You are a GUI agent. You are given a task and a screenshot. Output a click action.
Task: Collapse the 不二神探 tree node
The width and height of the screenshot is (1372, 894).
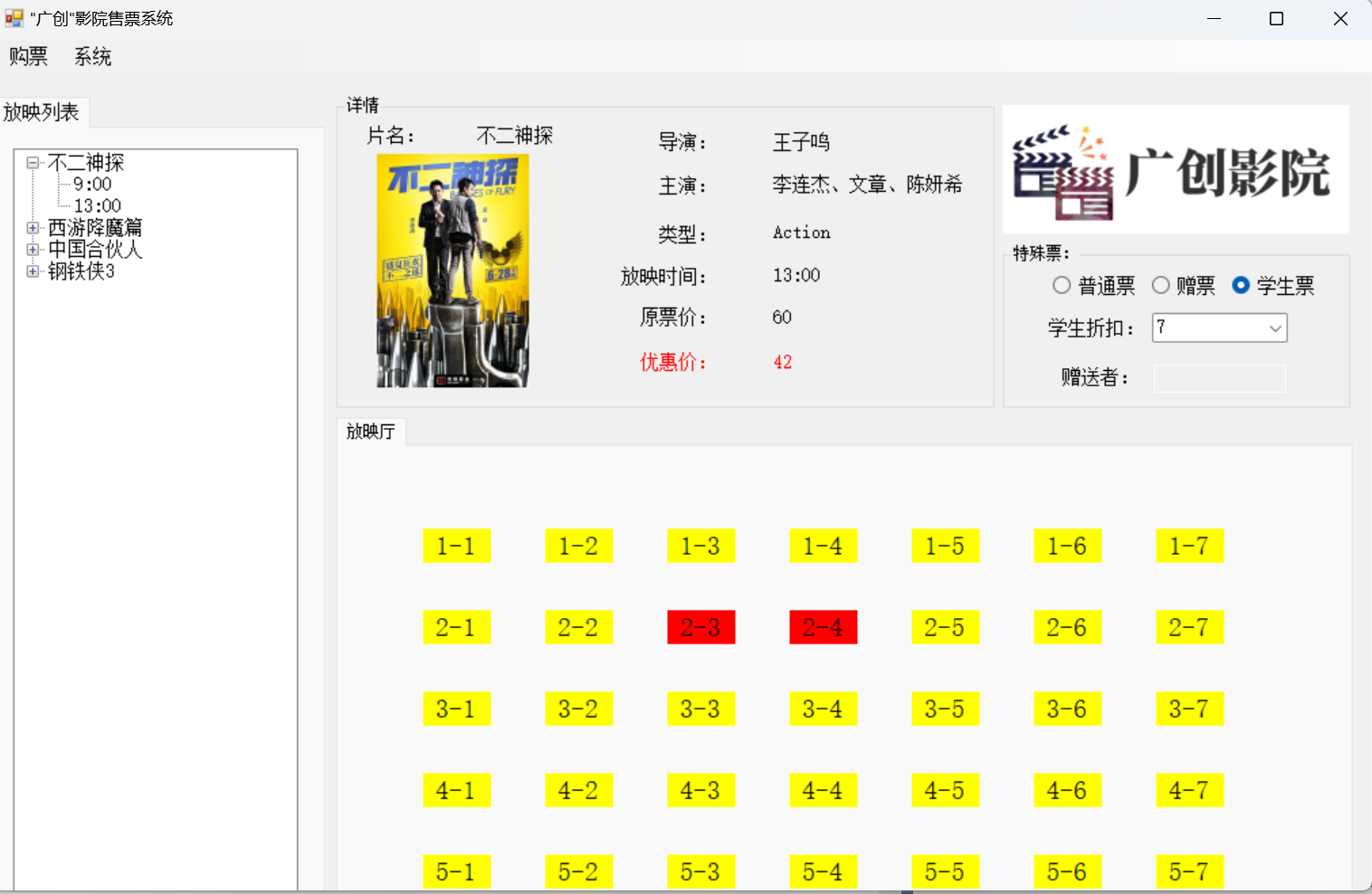(33, 163)
